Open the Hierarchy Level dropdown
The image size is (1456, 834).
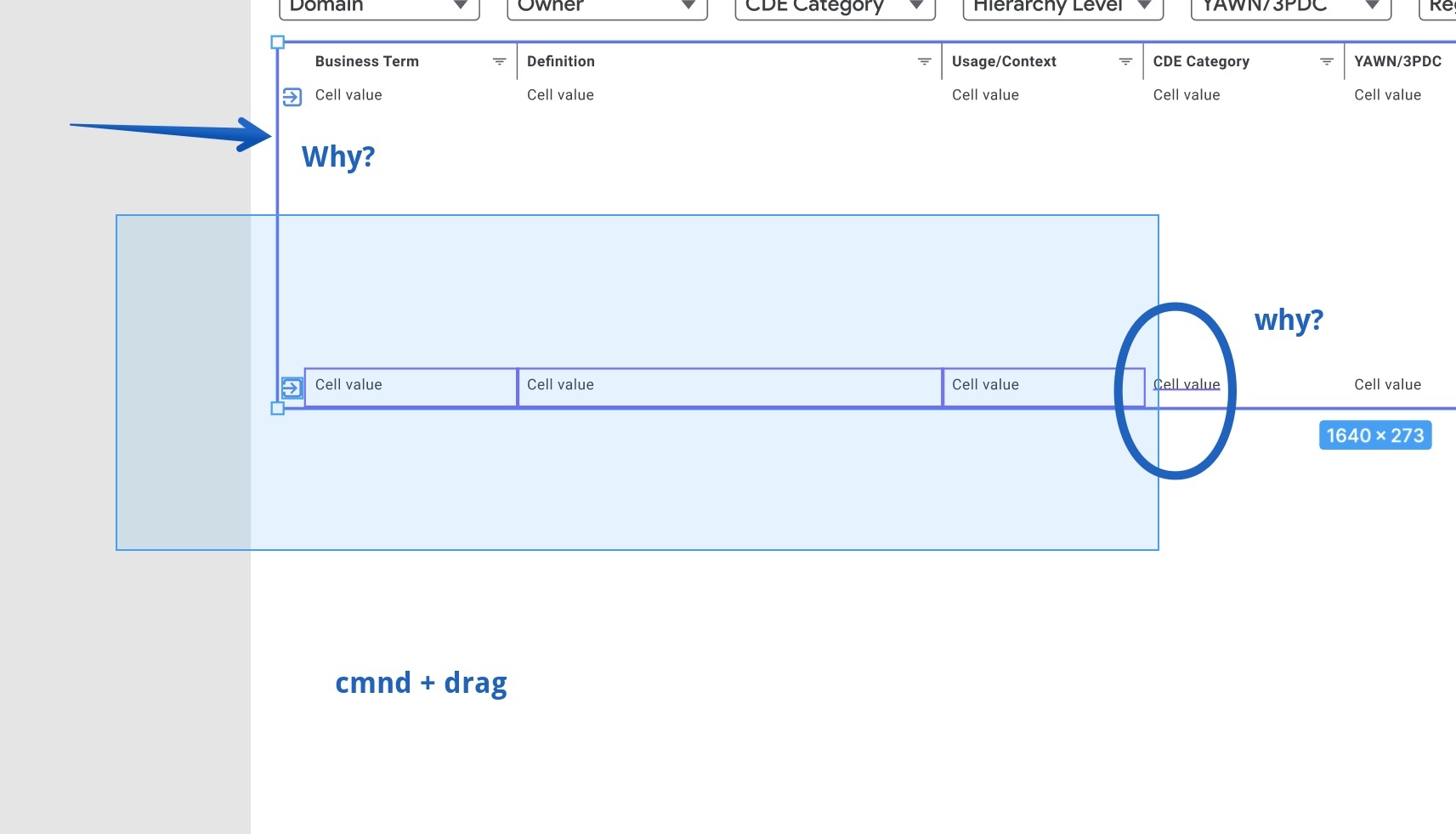coord(1062,7)
